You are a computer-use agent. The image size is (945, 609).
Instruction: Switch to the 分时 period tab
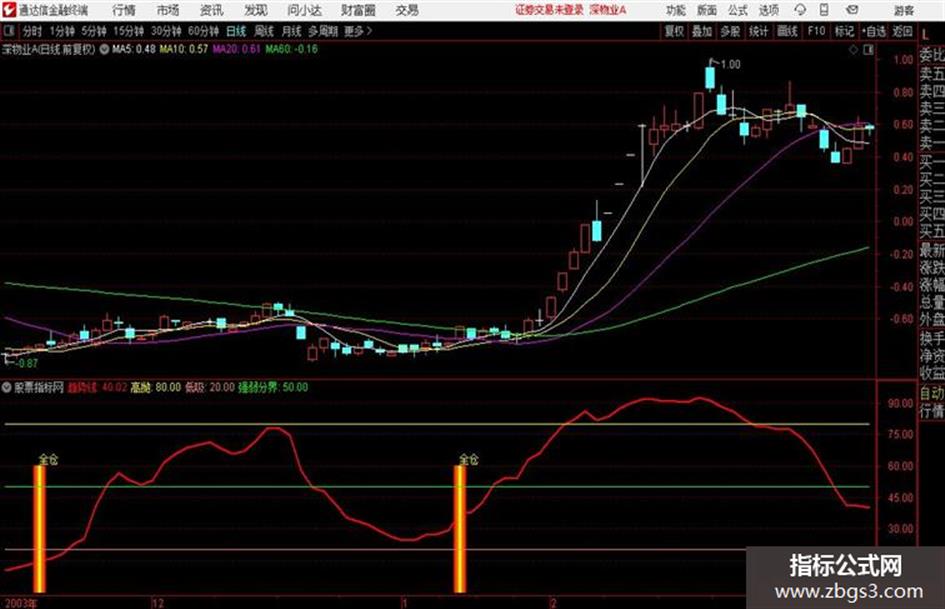coord(33,31)
